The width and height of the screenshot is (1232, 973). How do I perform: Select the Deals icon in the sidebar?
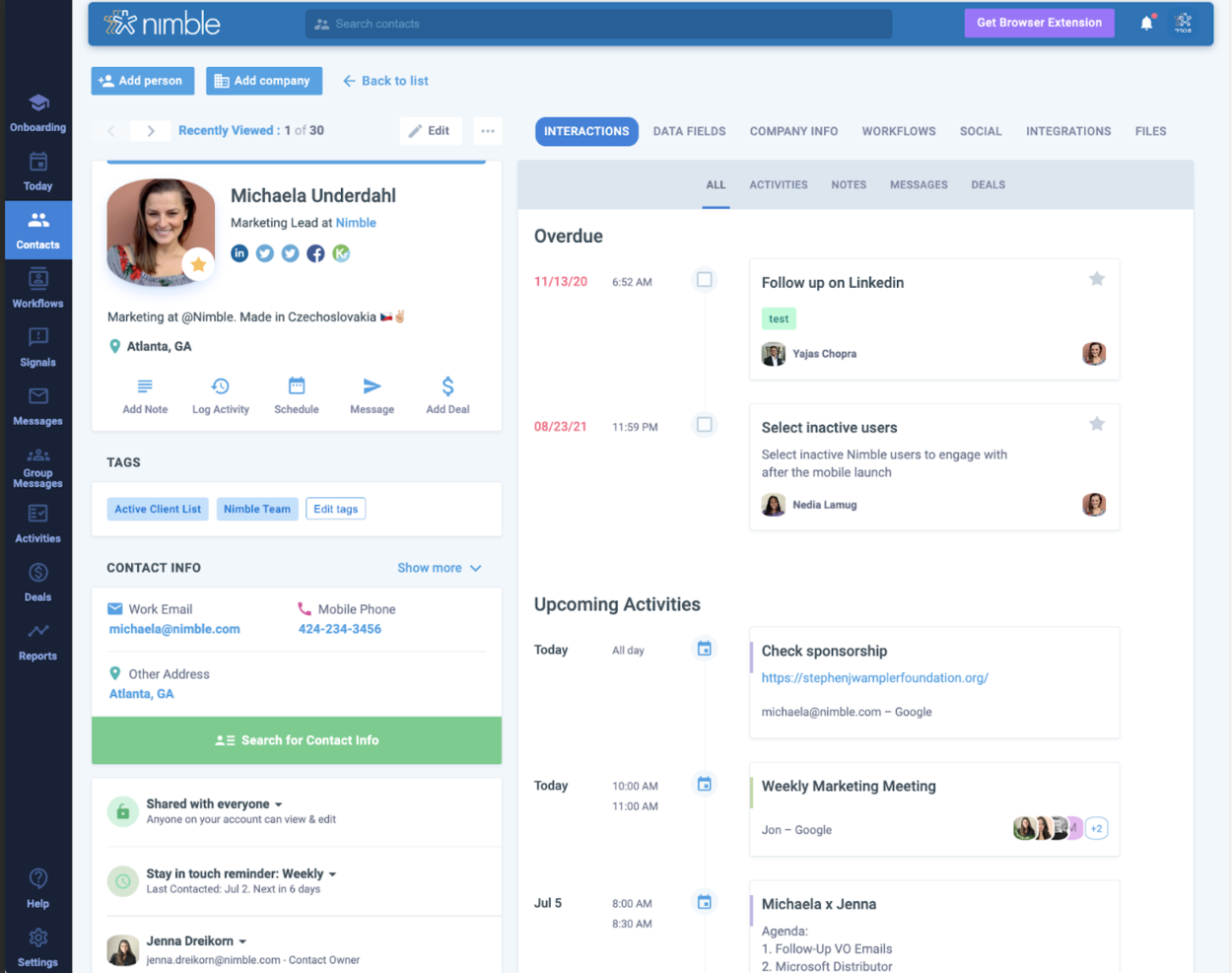37,584
